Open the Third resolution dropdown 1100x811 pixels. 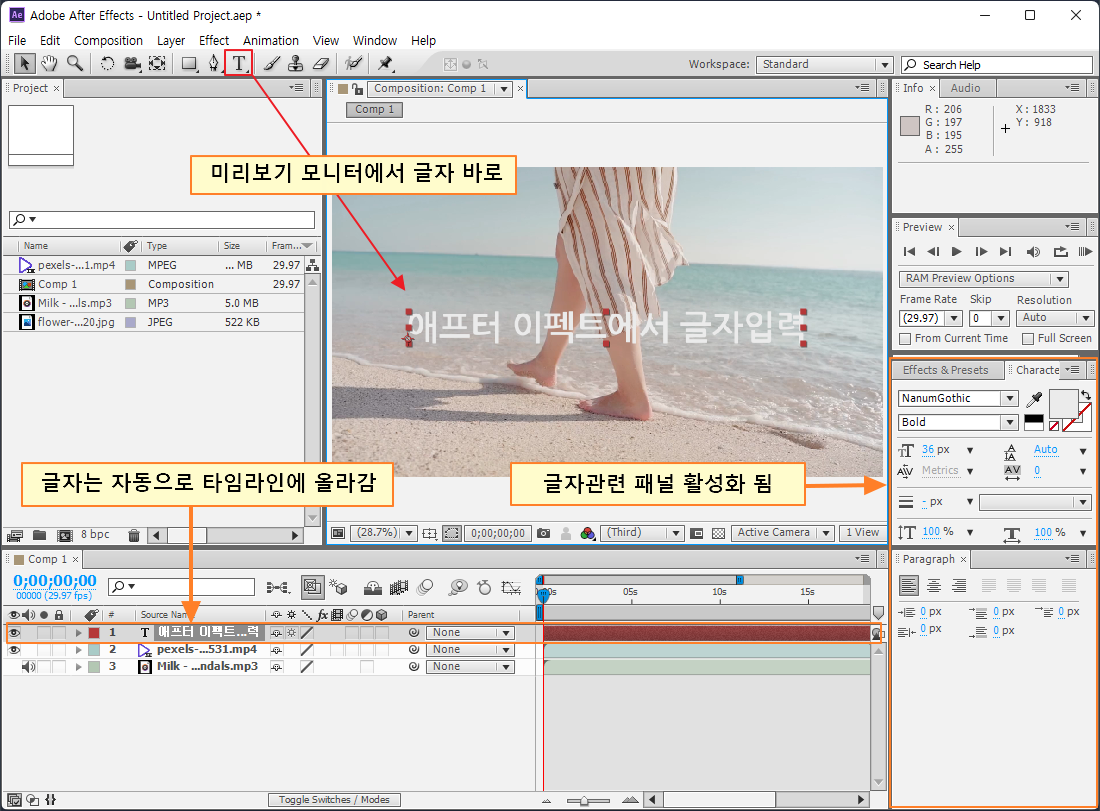642,533
